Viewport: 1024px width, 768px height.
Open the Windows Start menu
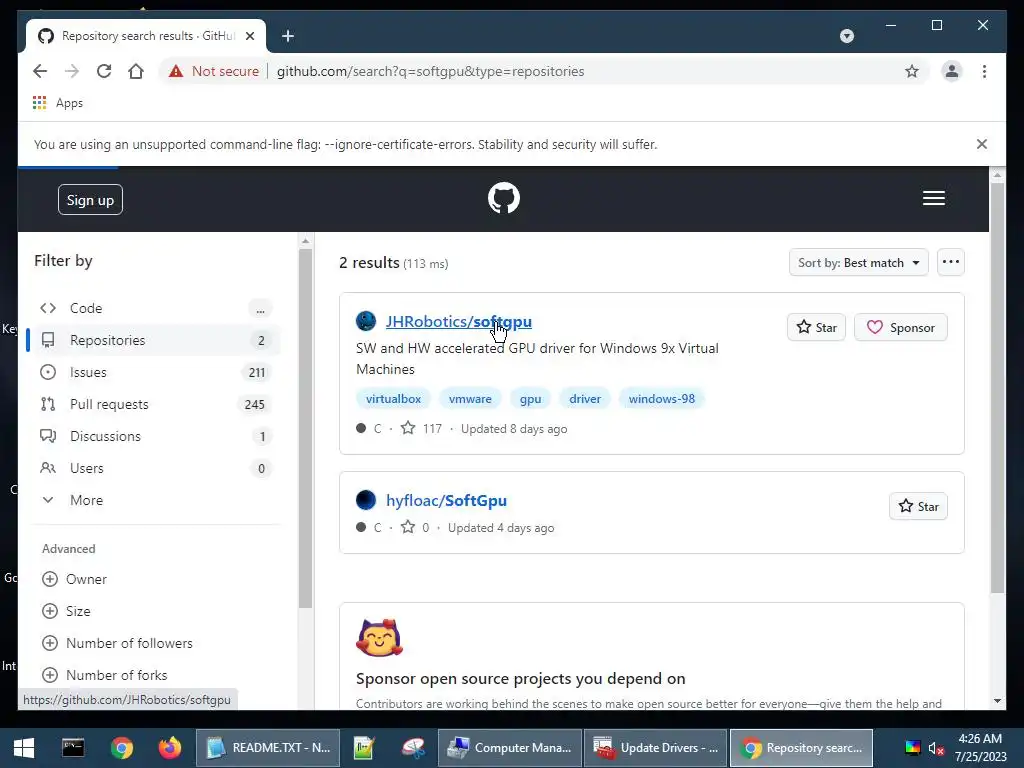coord(24,748)
